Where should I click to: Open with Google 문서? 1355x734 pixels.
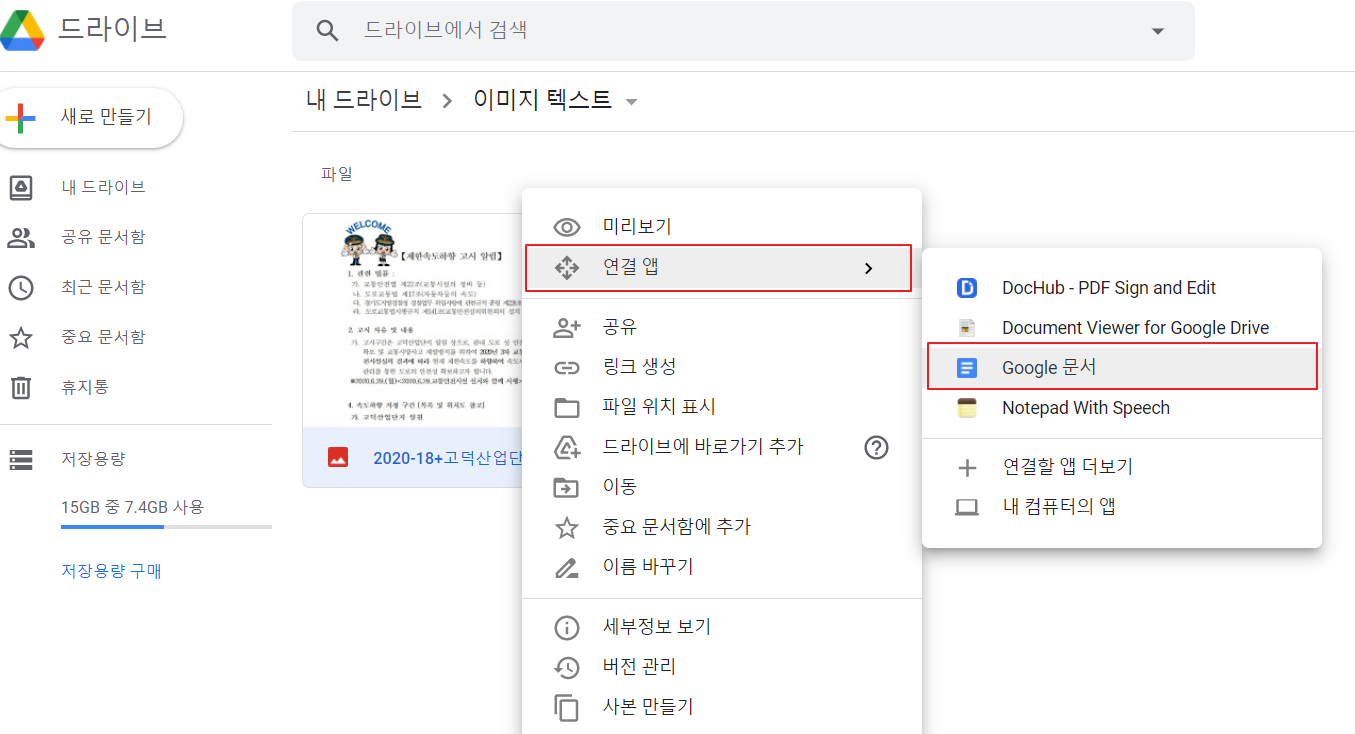[x=1122, y=366]
